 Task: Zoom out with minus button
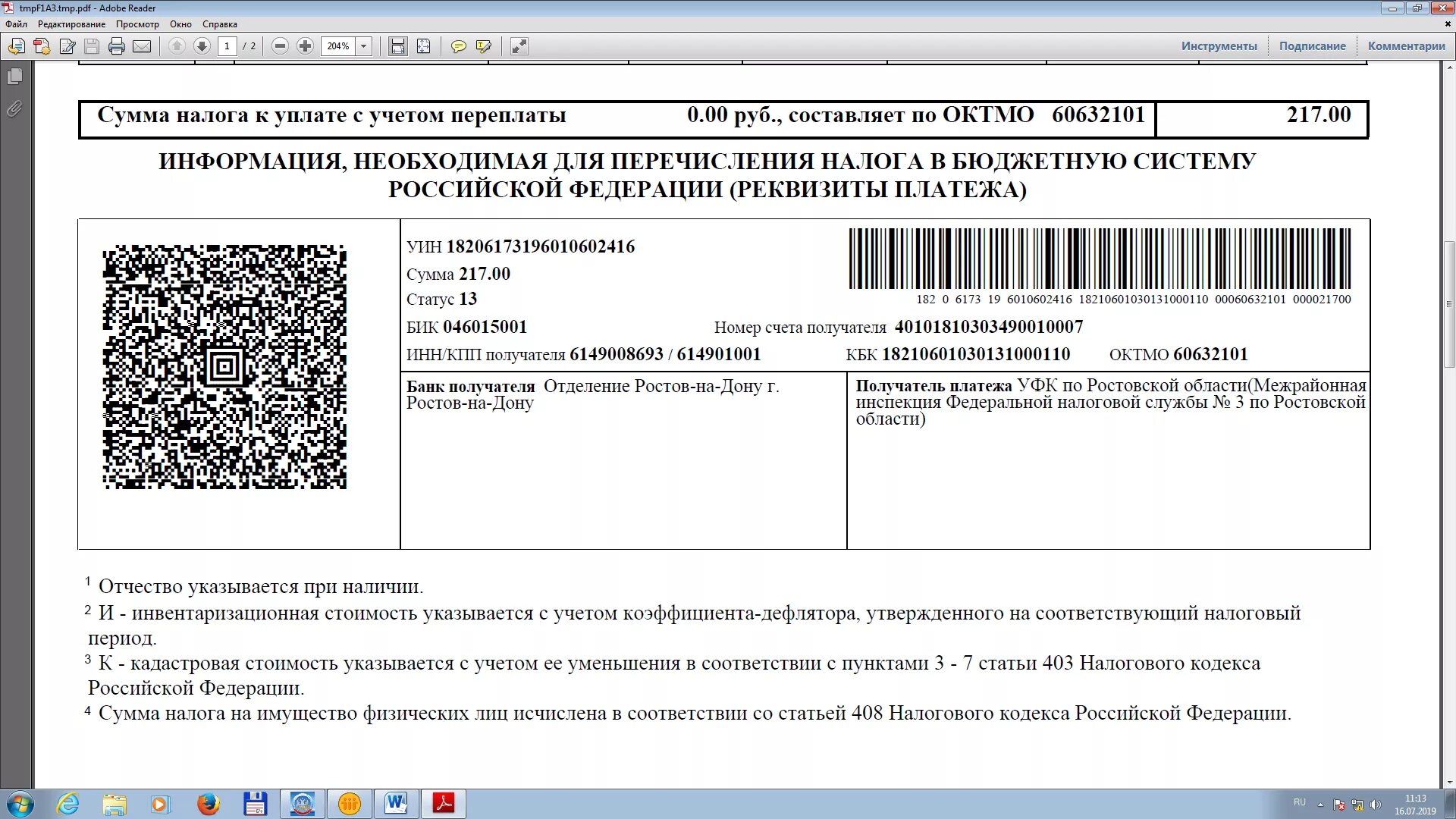(x=280, y=46)
